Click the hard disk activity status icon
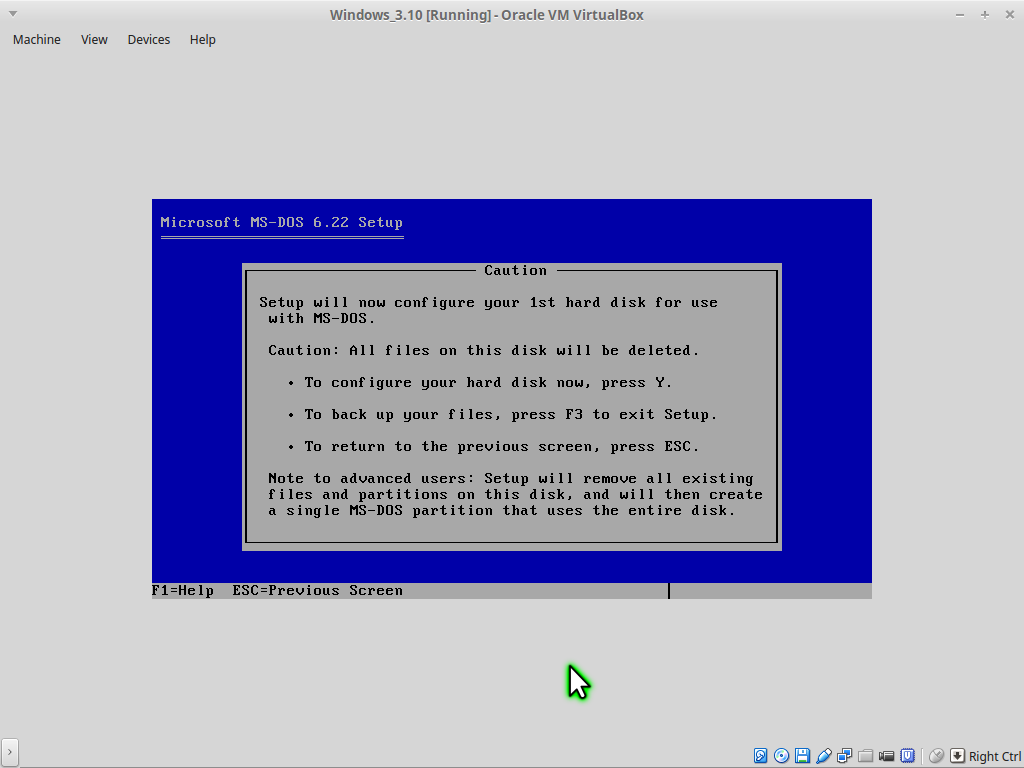Viewport: 1024px width, 768px height. tap(761, 756)
